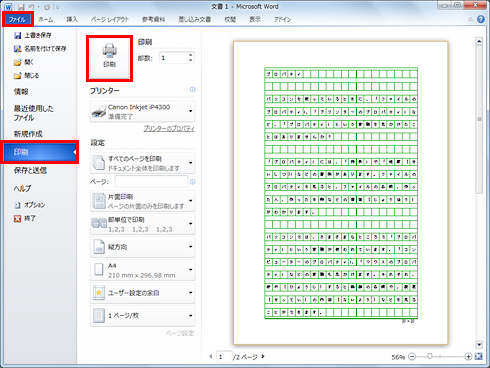Expand the すべてのページを印刷 dropdown
Image resolution: width=490 pixels, height=368 pixels.
point(143,163)
